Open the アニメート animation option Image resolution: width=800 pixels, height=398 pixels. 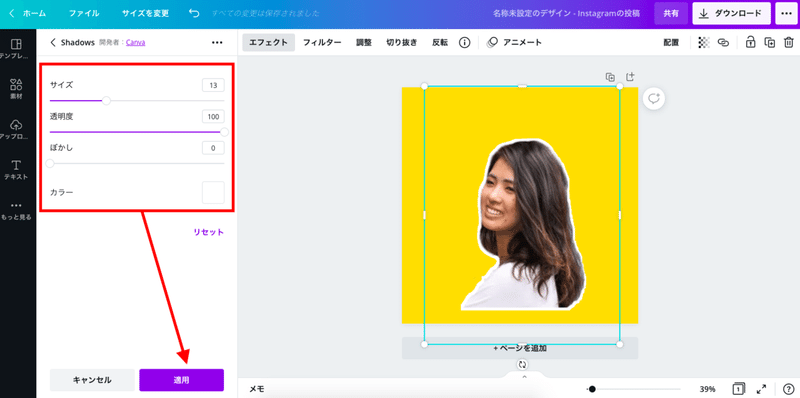(x=514, y=43)
